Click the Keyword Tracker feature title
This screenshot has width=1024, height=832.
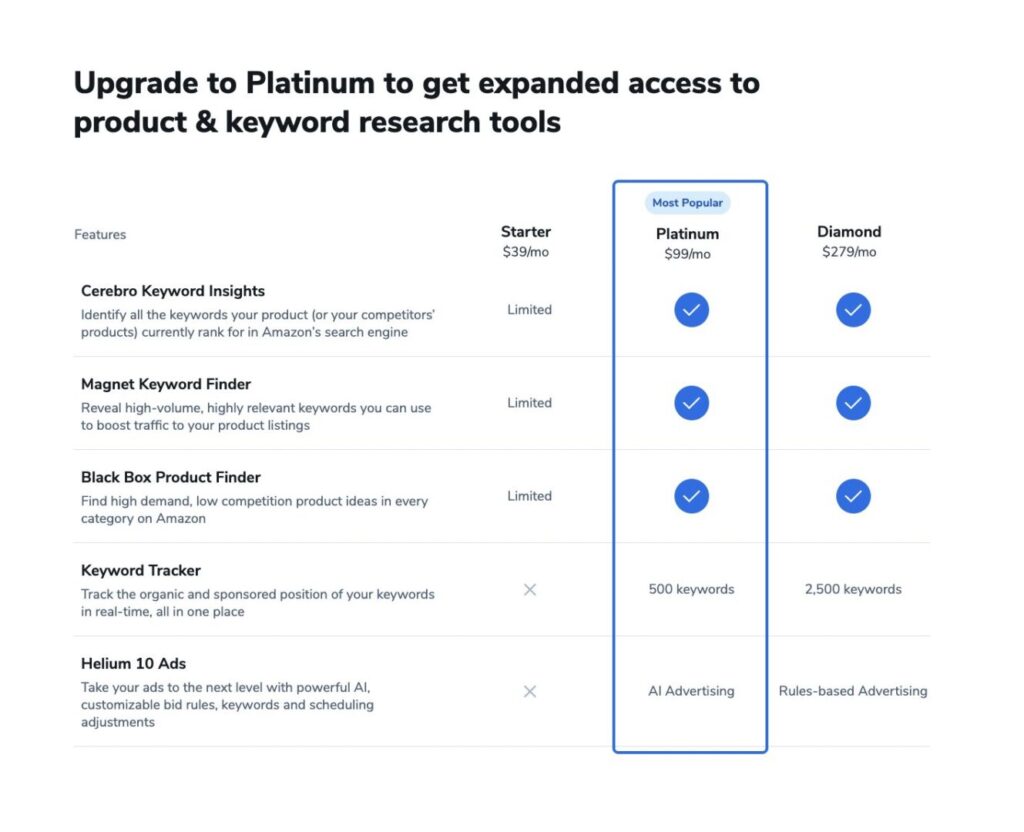pyautogui.click(x=141, y=570)
